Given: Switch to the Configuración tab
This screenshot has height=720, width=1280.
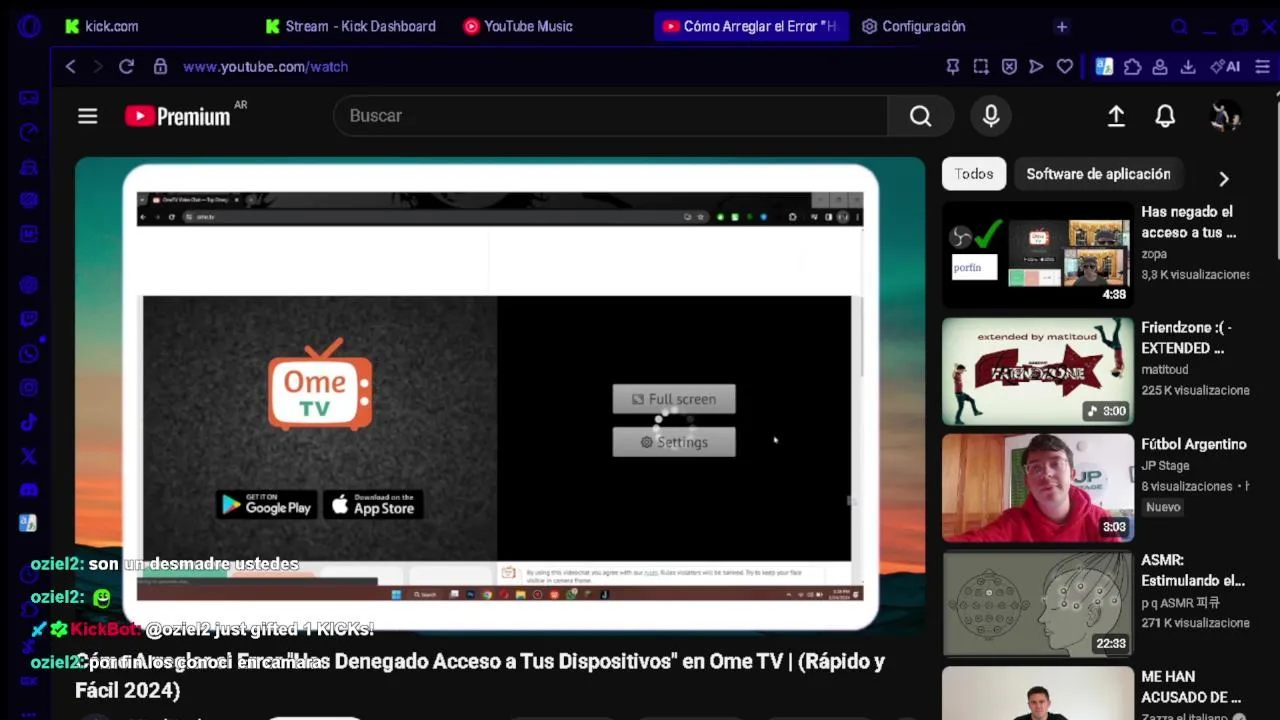Looking at the screenshot, I should [x=914, y=26].
